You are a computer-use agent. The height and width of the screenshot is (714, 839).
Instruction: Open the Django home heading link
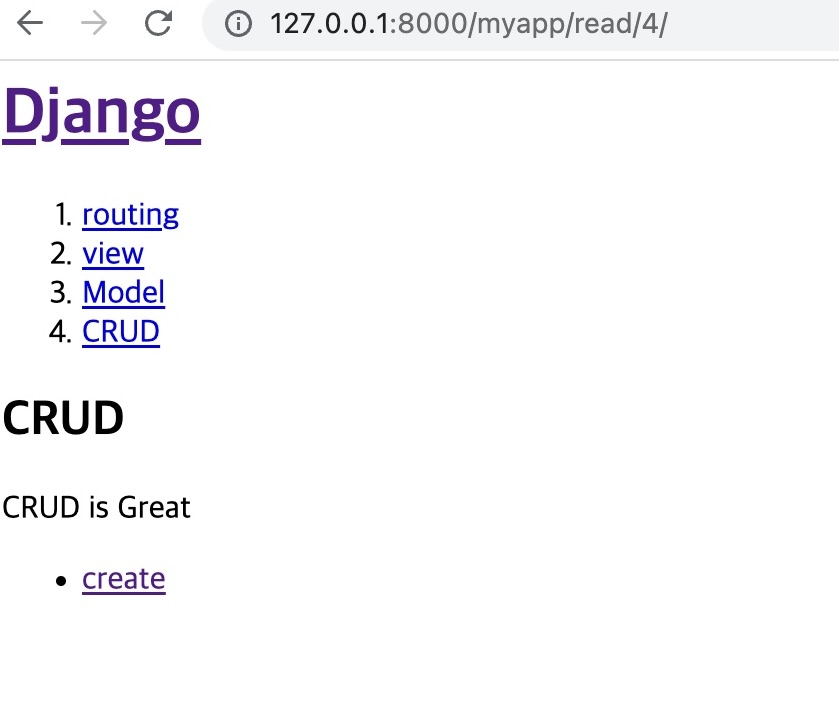[x=102, y=113]
